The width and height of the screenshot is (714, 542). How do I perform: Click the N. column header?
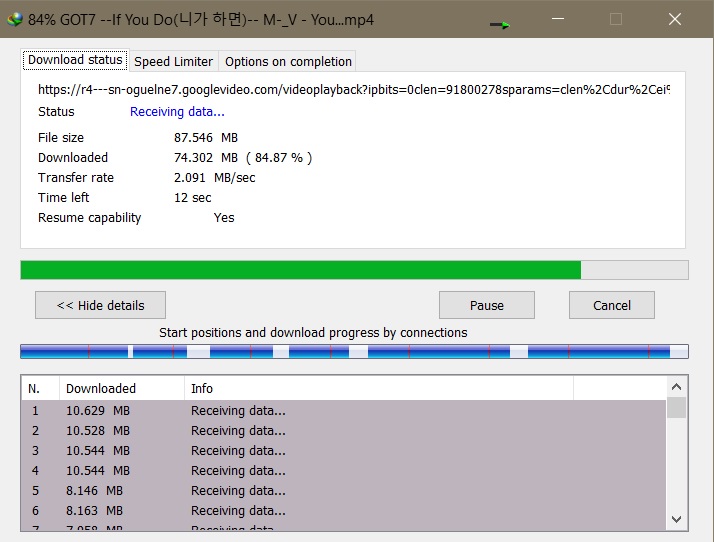pos(40,389)
